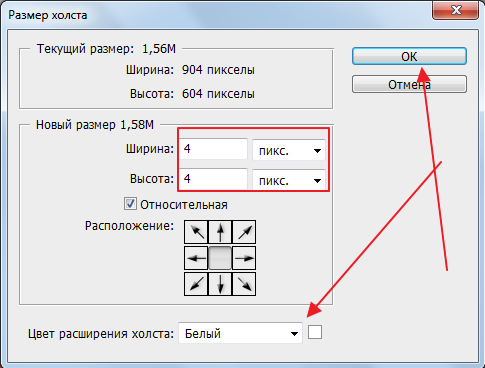This screenshot has width=485, height=368.
Task: Focus the new Ширина input field
Action: tap(213, 149)
